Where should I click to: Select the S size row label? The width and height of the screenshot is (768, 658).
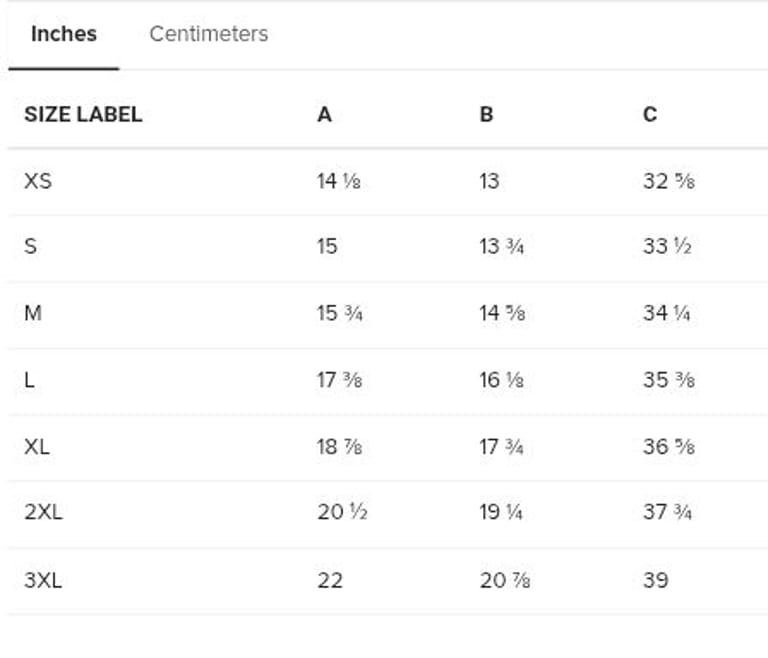coord(30,246)
